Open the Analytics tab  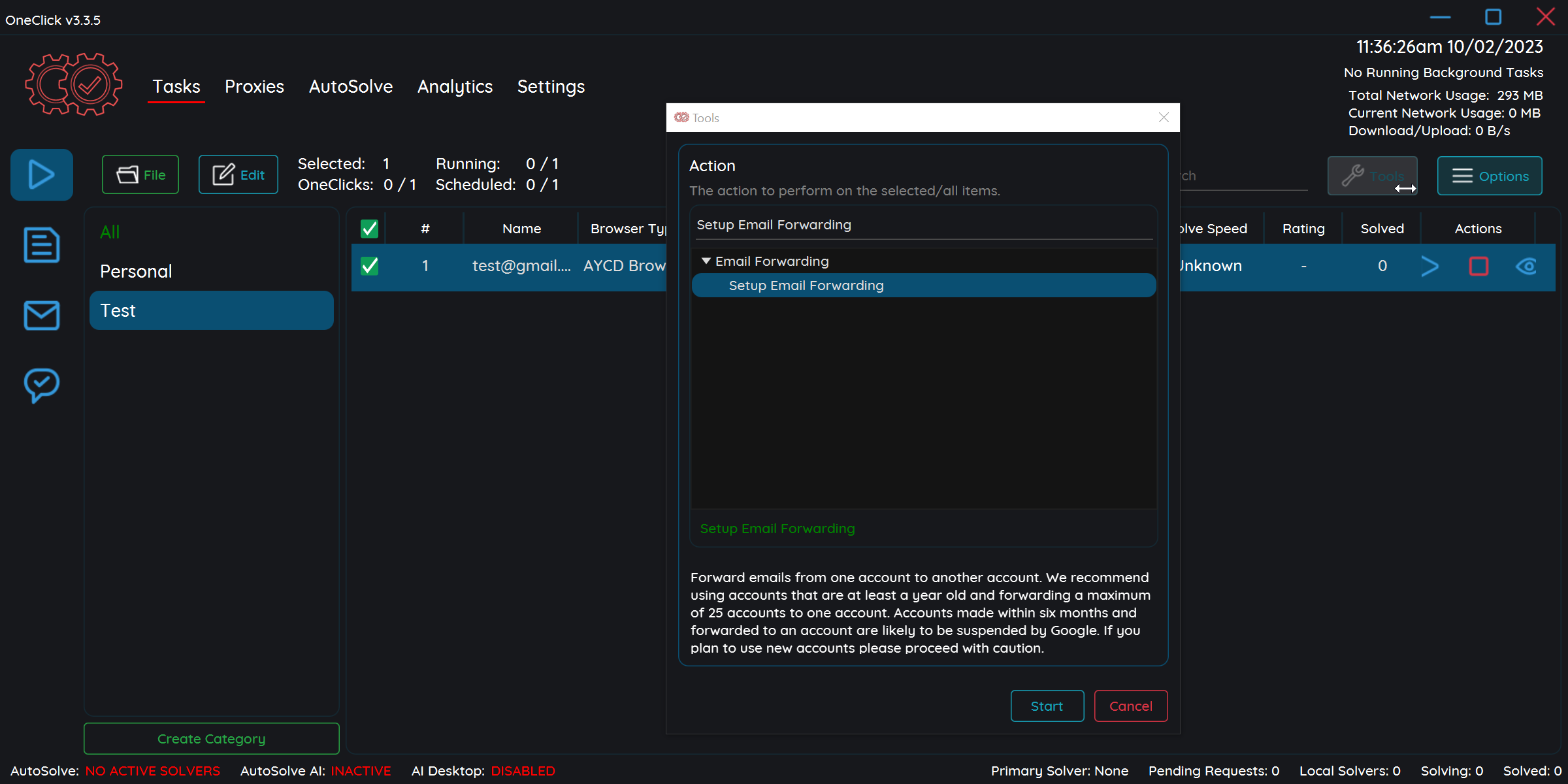point(455,86)
